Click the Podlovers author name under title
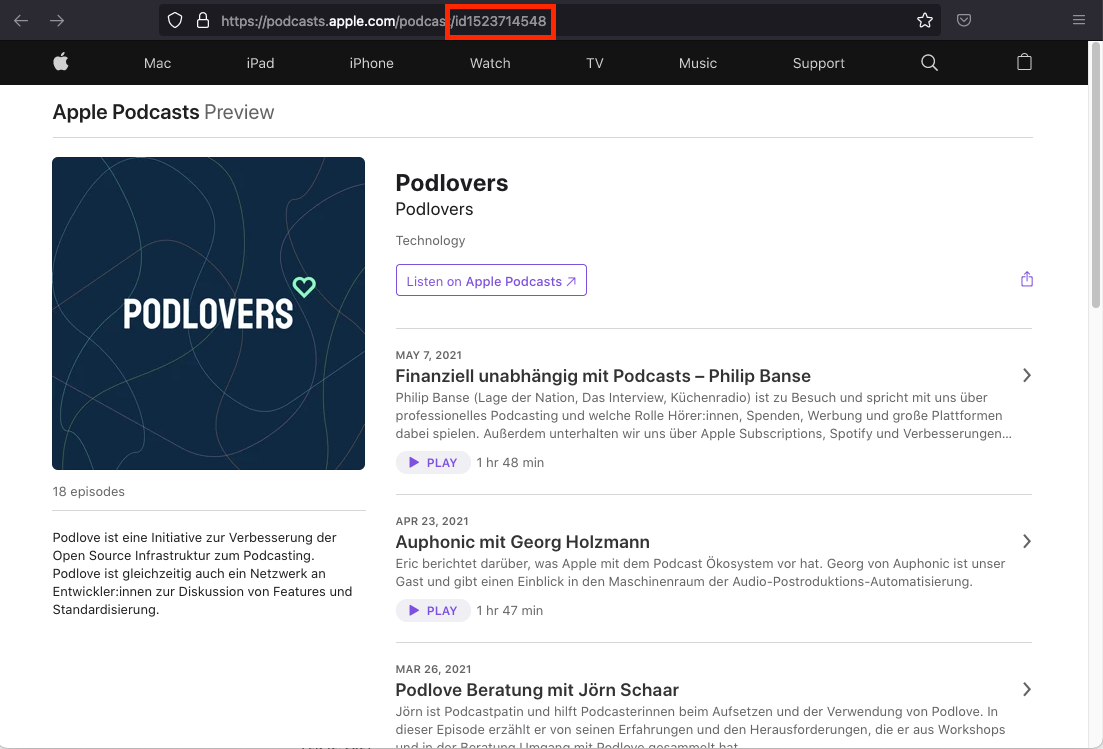The image size is (1103, 749). pos(434,209)
